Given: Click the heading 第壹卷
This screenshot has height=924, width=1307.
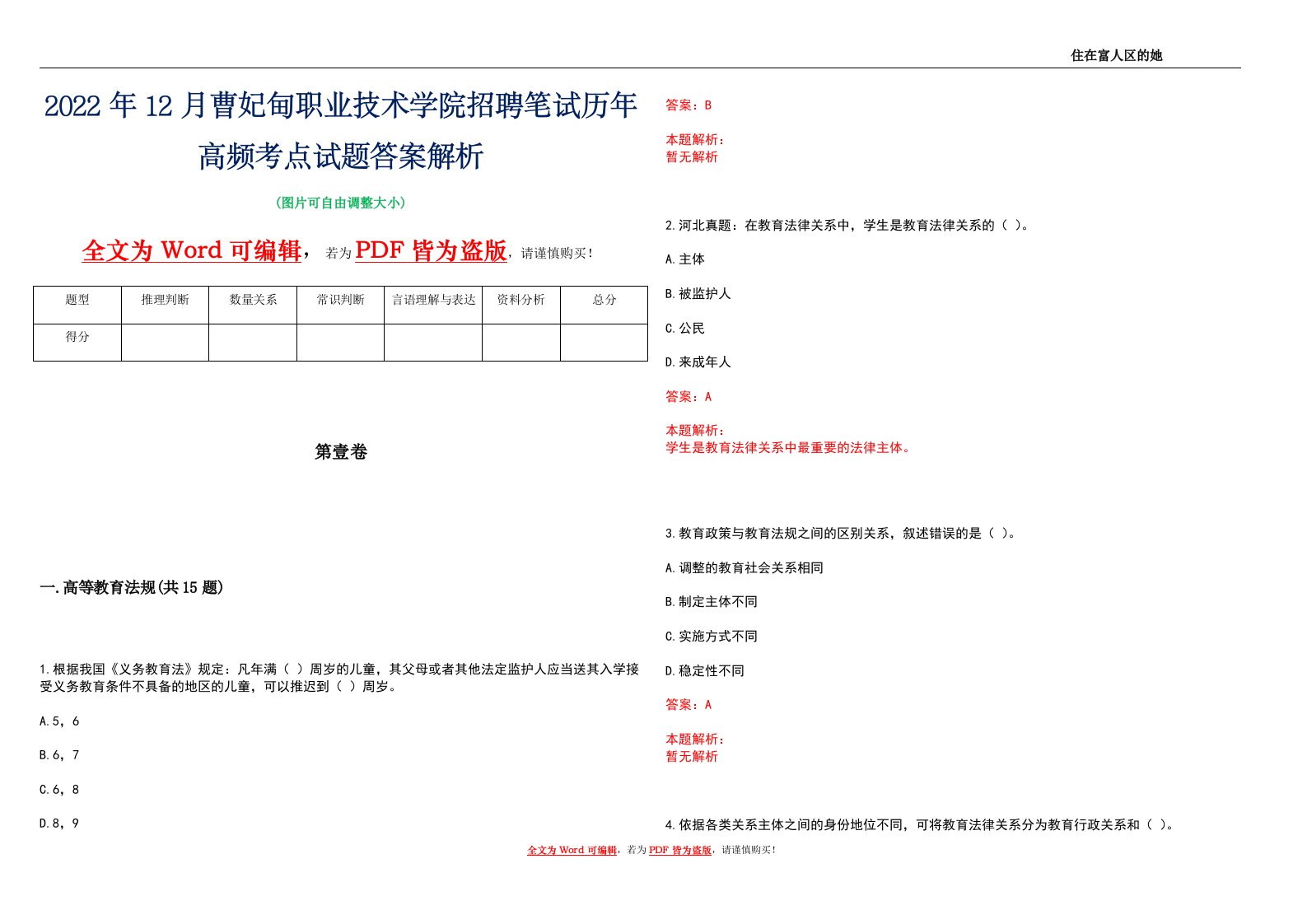Looking at the screenshot, I should (x=341, y=451).
